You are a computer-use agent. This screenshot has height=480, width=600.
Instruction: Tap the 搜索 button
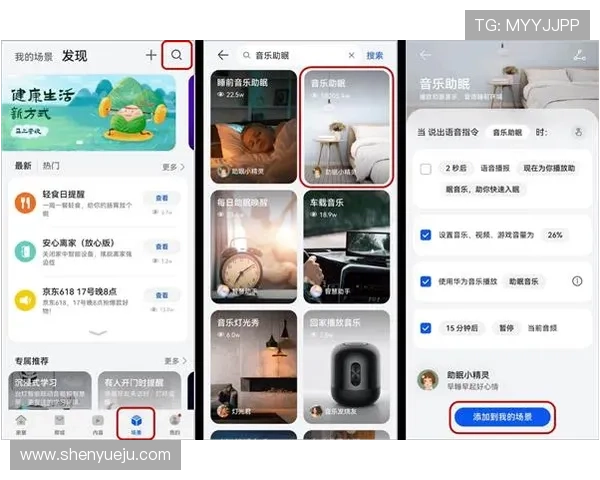point(375,56)
